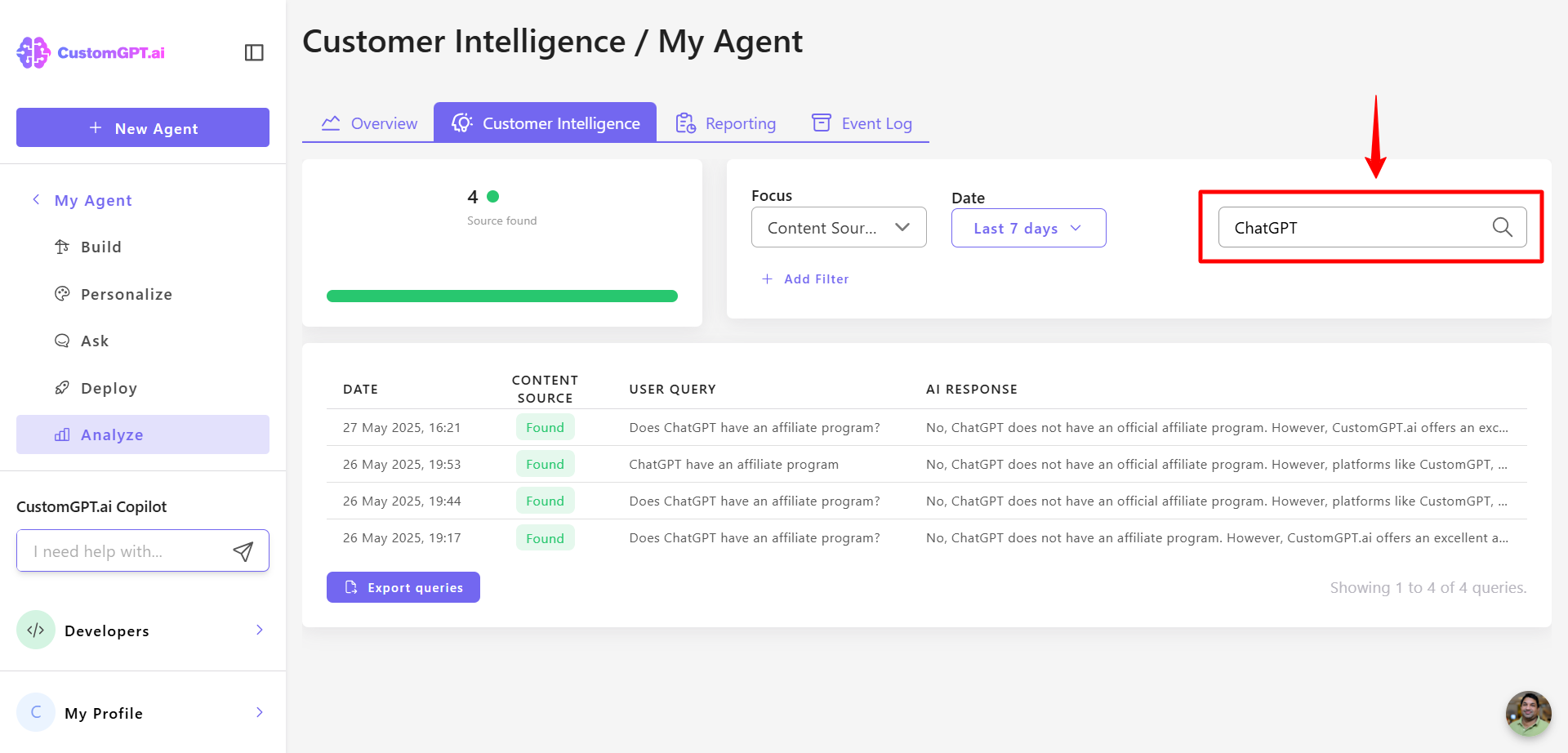Image resolution: width=1568 pixels, height=753 pixels.
Task: Switch to the Reporting tab
Action: pos(725,123)
